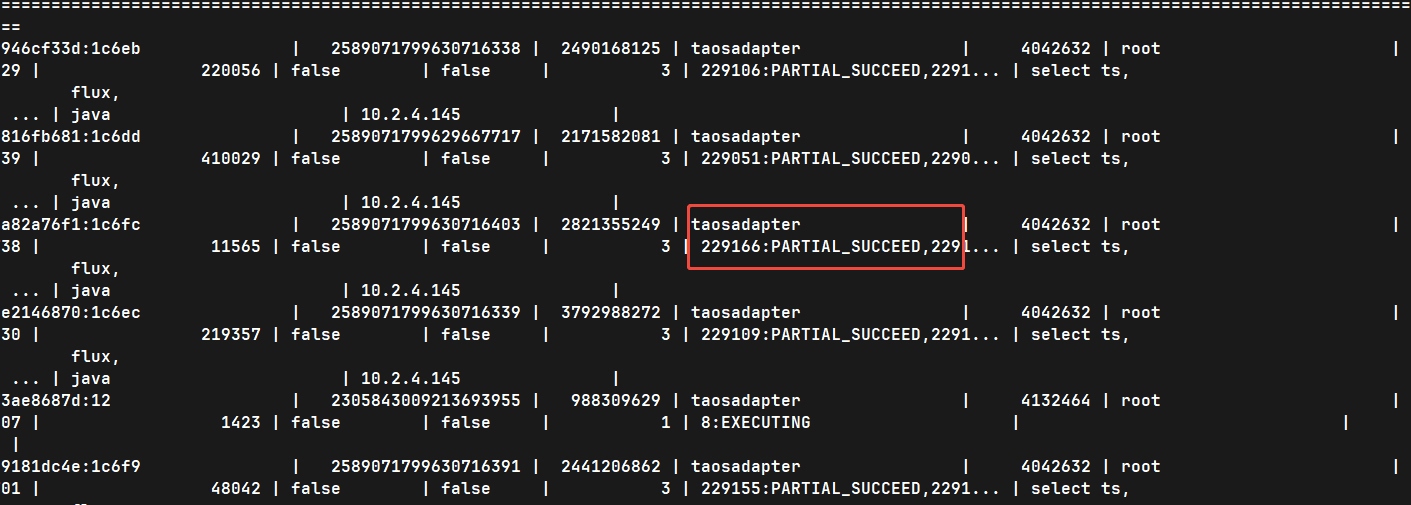The height and width of the screenshot is (505, 1411).
Task: Select the 3ae8687d:12 query ID
Action: 56,401
